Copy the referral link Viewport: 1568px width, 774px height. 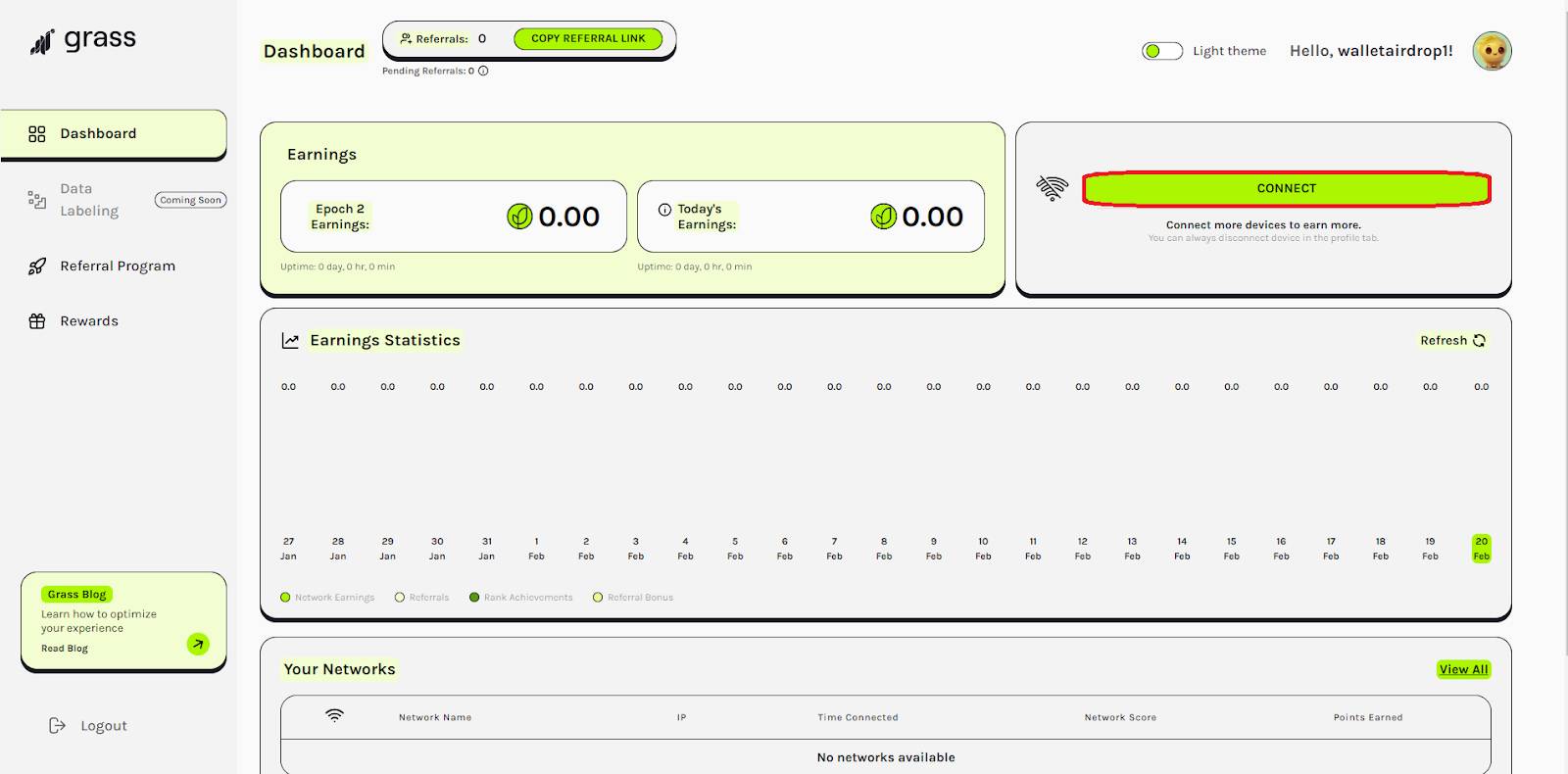[x=588, y=39]
